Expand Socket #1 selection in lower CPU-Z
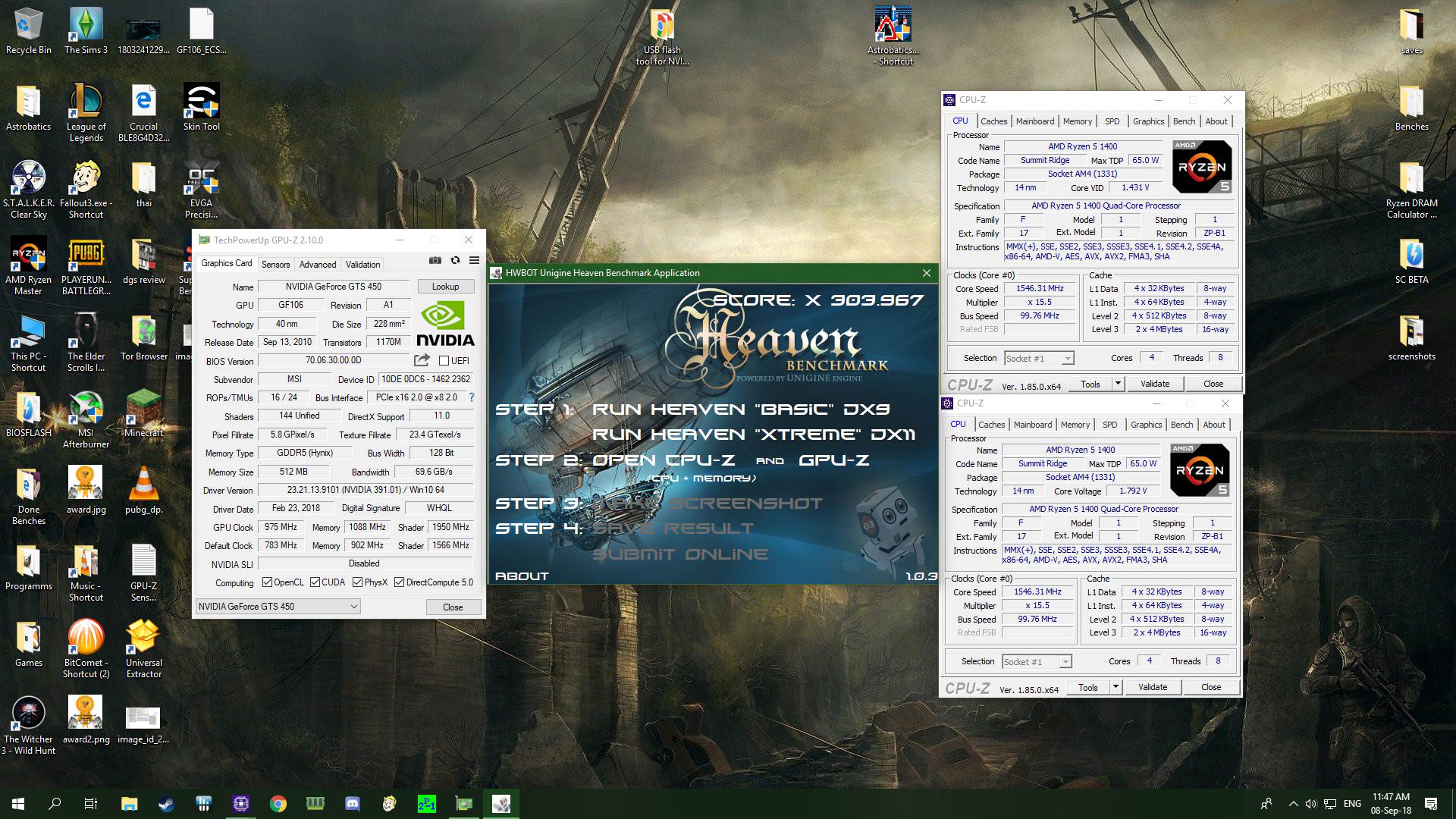Screen dimensions: 1456x819 [x=1037, y=662]
